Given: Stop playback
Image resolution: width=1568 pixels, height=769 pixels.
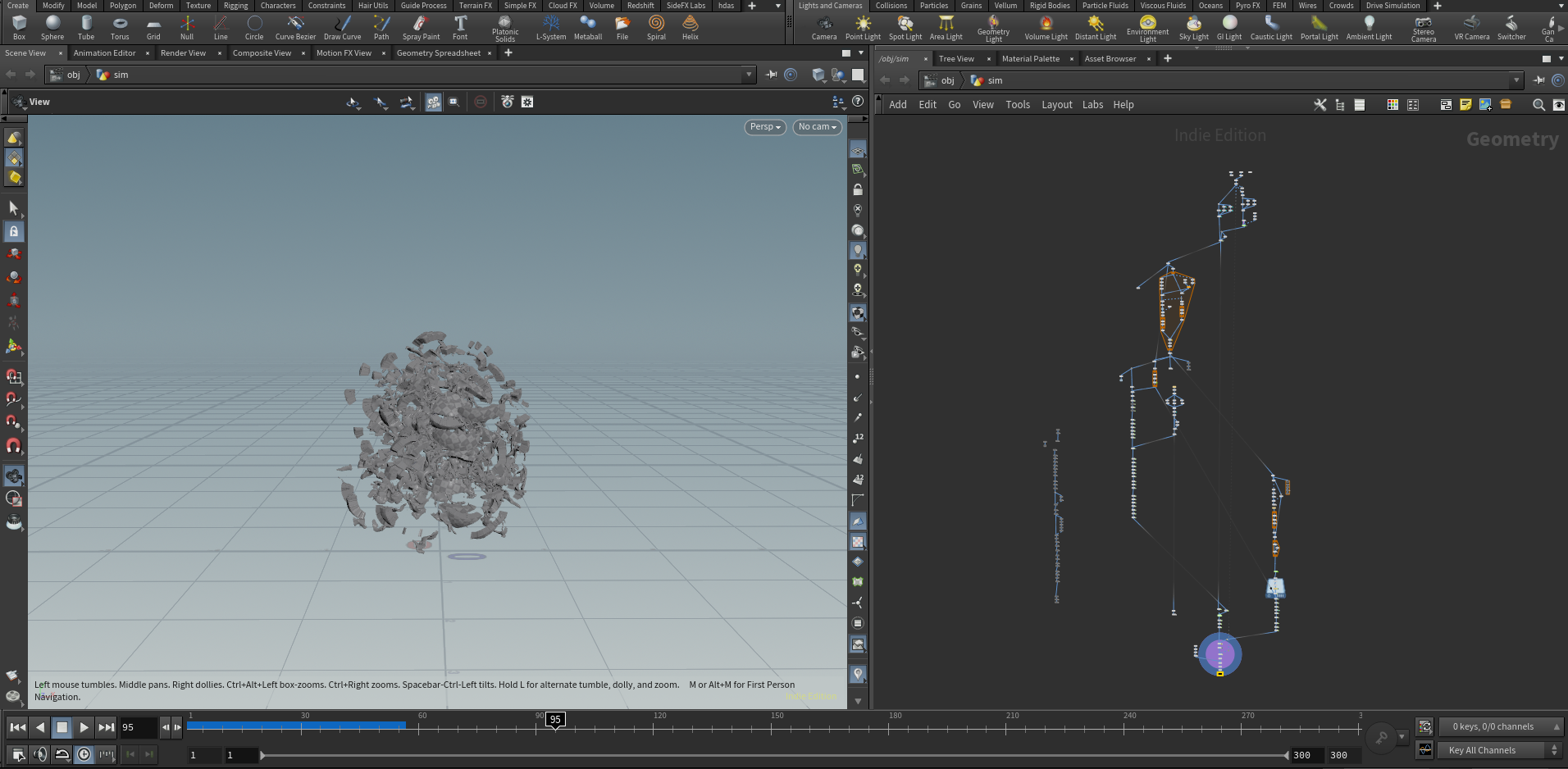Looking at the screenshot, I should (x=62, y=727).
